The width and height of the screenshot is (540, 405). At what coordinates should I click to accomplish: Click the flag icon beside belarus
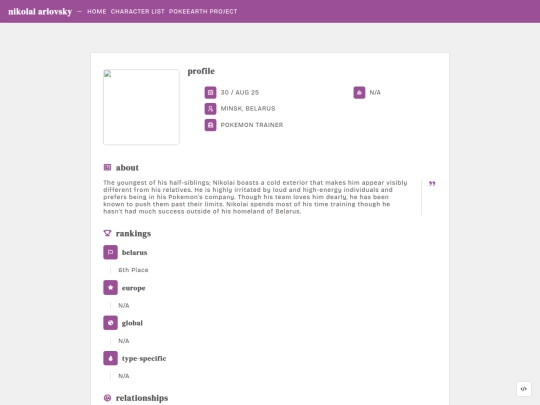pyautogui.click(x=110, y=252)
